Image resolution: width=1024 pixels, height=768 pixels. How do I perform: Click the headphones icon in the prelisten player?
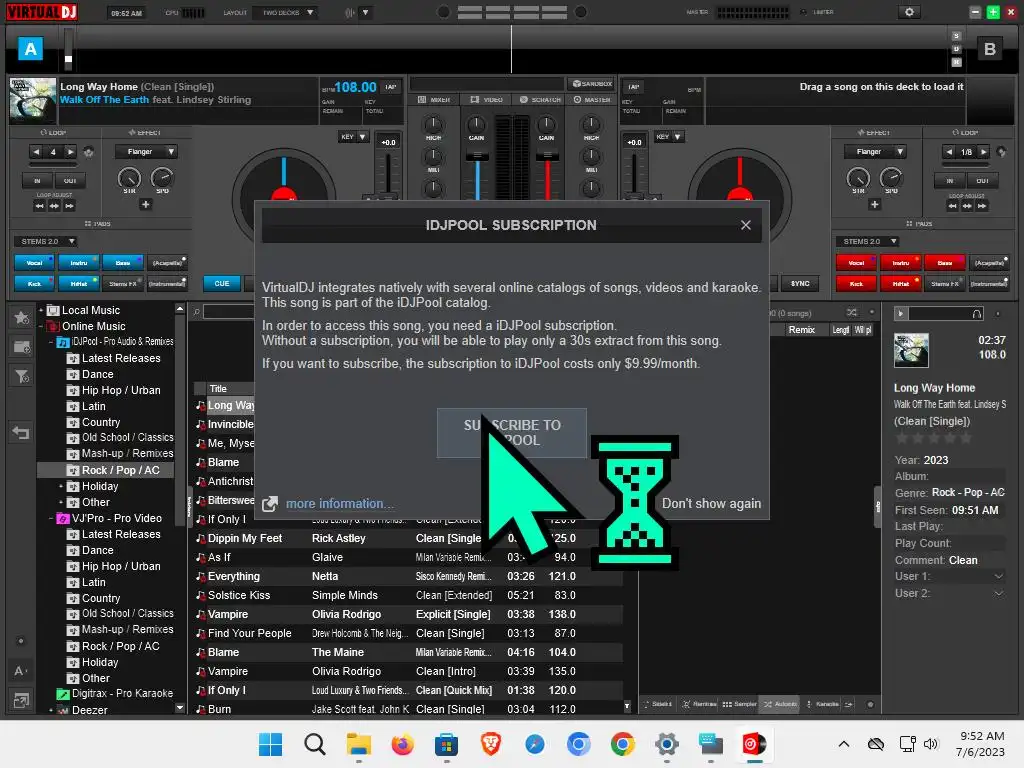(976, 314)
